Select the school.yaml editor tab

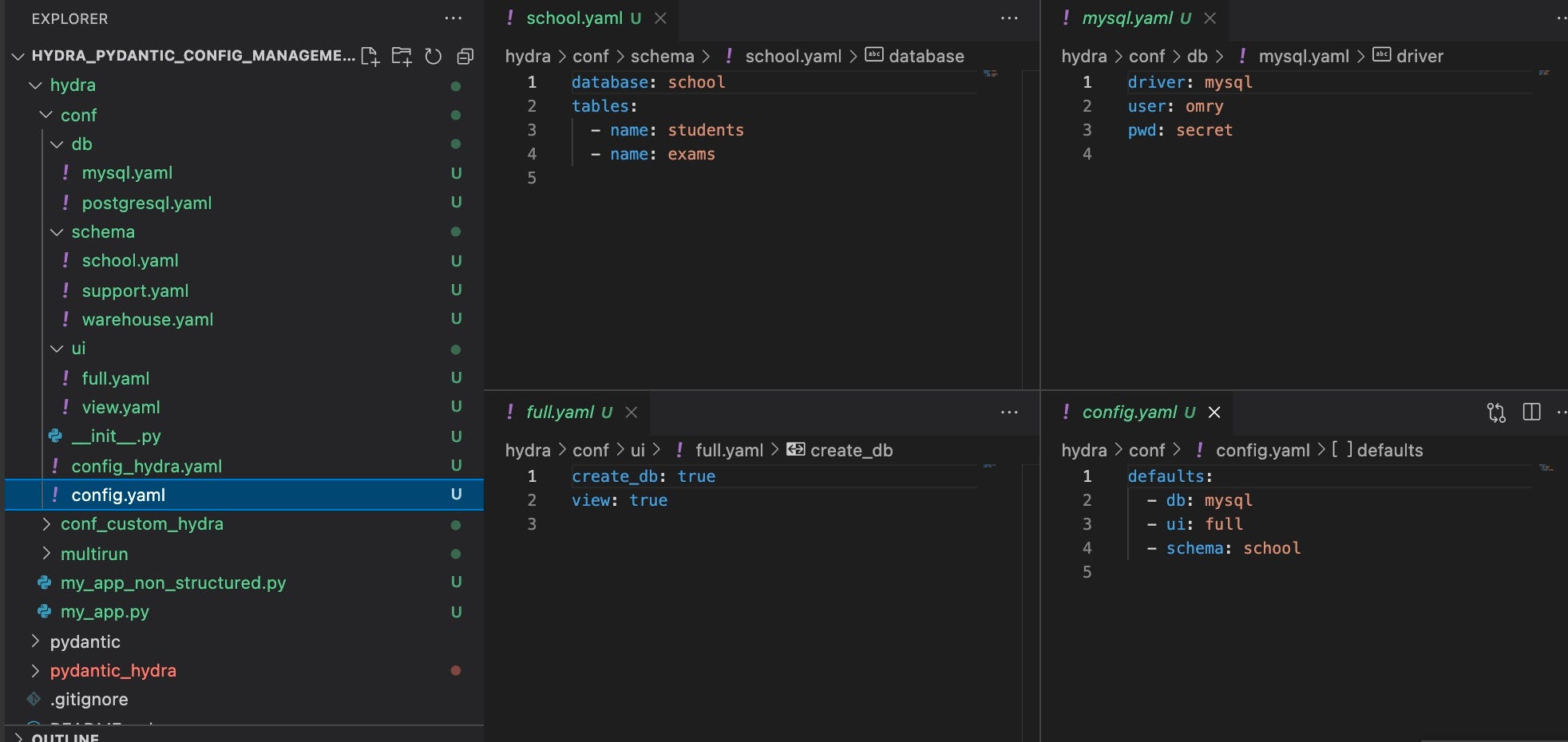click(574, 18)
